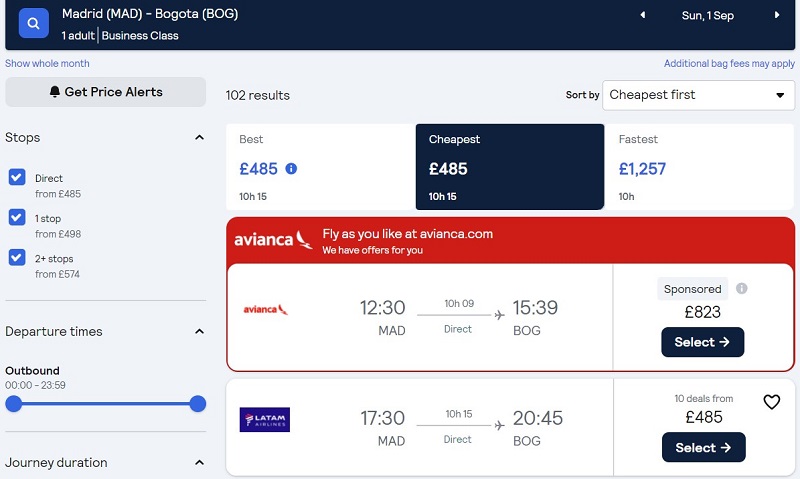Switch to the Fastest tab
This screenshot has height=479, width=800.
click(x=699, y=167)
